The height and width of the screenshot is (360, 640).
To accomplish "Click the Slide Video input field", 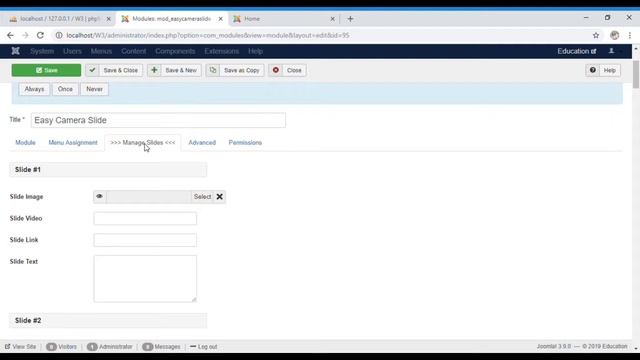I will coord(145,218).
